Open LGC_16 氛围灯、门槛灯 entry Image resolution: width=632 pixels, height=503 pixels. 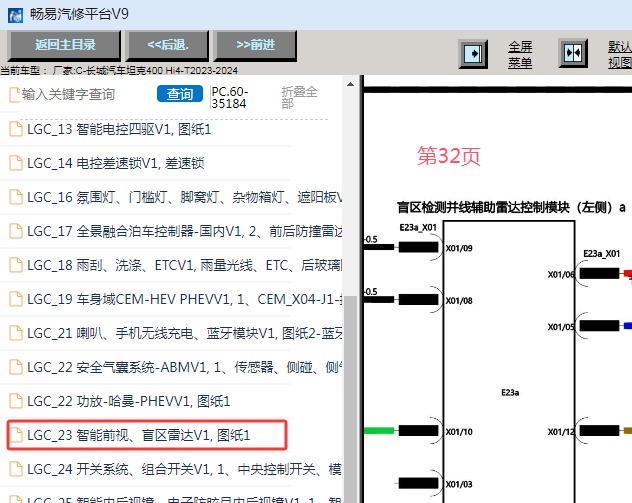(185, 197)
